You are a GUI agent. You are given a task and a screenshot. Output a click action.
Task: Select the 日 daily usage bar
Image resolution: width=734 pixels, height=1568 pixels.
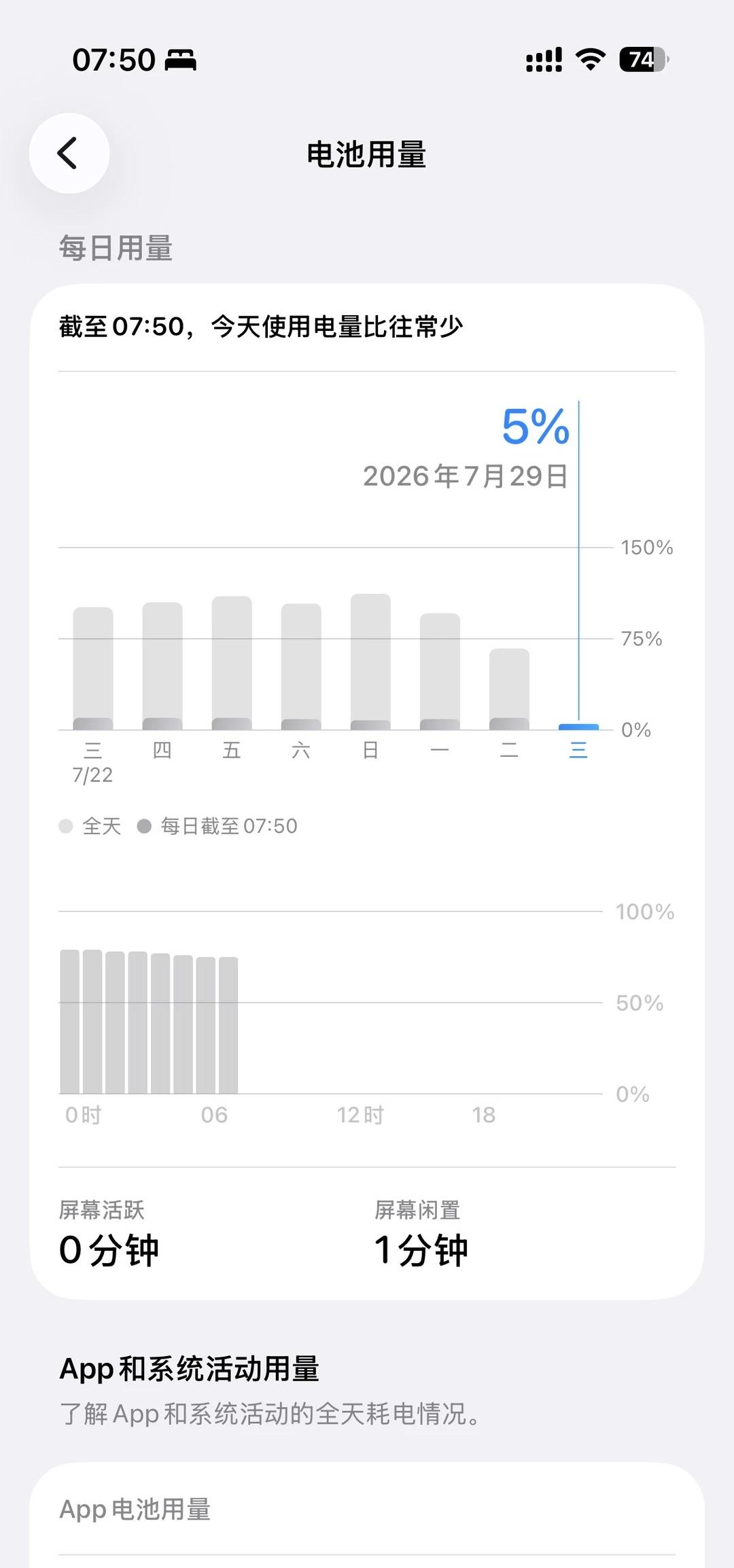pyautogui.click(x=370, y=662)
